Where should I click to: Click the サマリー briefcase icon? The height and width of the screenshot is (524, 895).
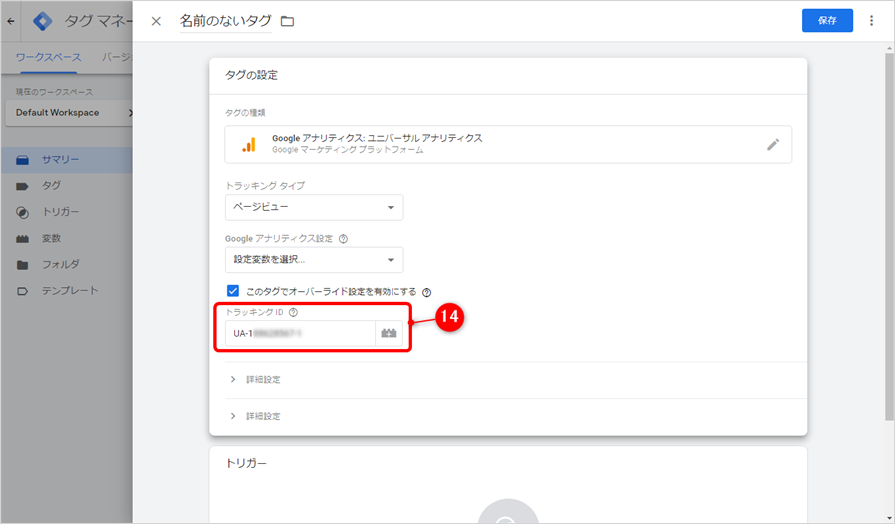tap(22, 160)
